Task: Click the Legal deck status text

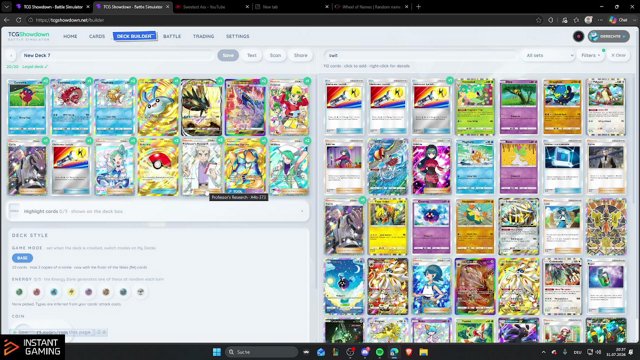Action: coord(35,67)
